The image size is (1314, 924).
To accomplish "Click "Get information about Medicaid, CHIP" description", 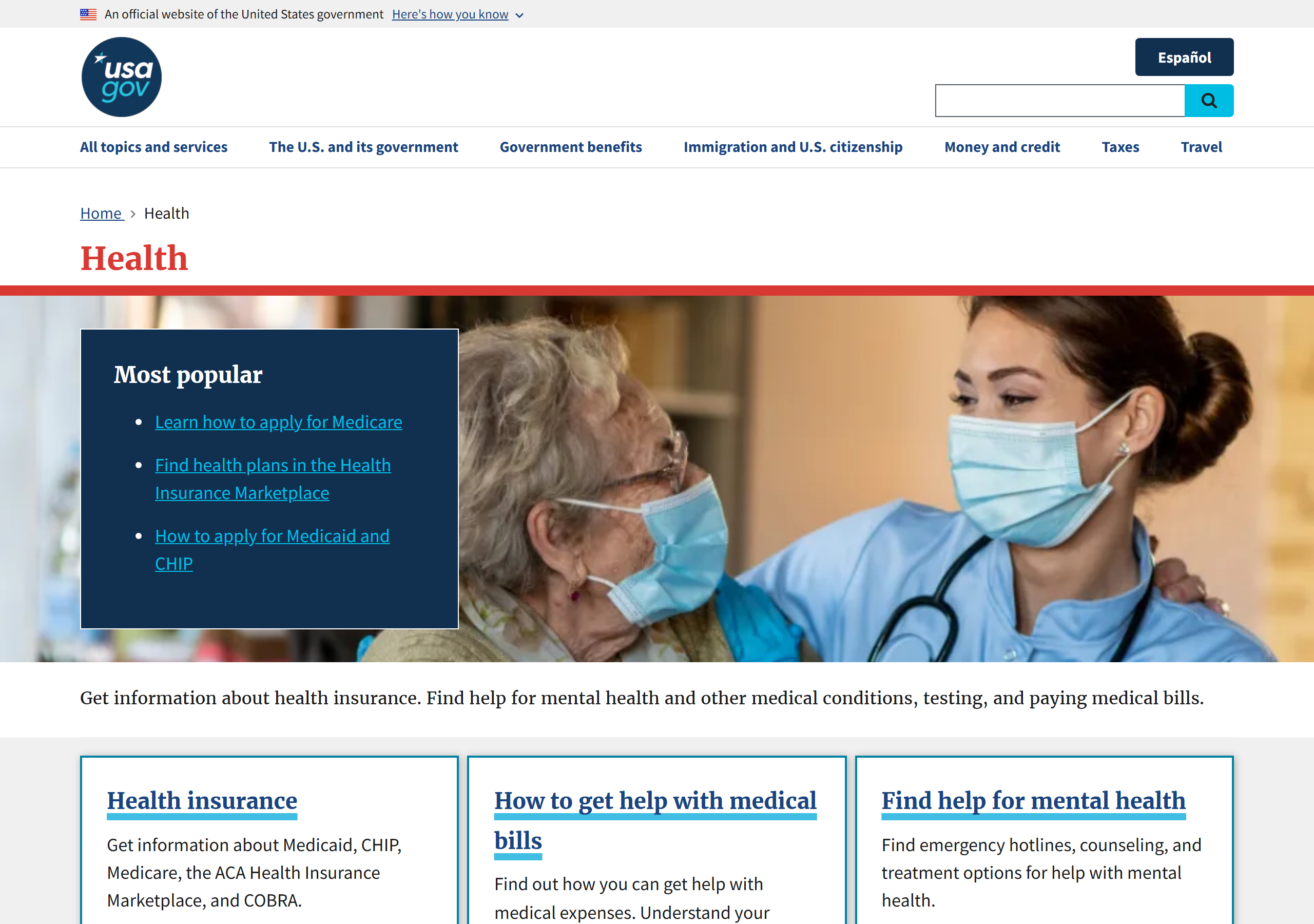I will [254, 873].
